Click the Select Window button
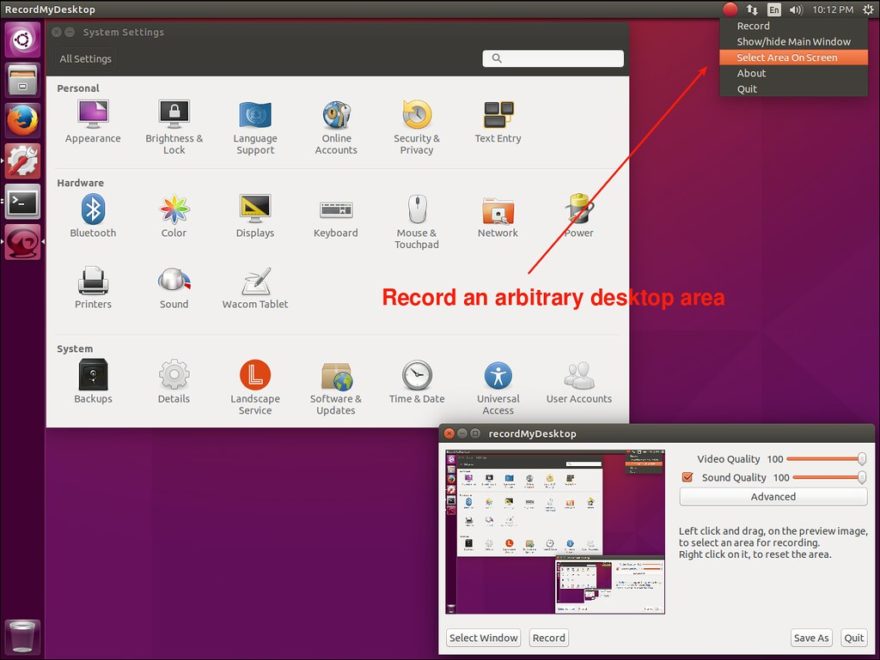The image size is (880, 660). (x=483, y=638)
